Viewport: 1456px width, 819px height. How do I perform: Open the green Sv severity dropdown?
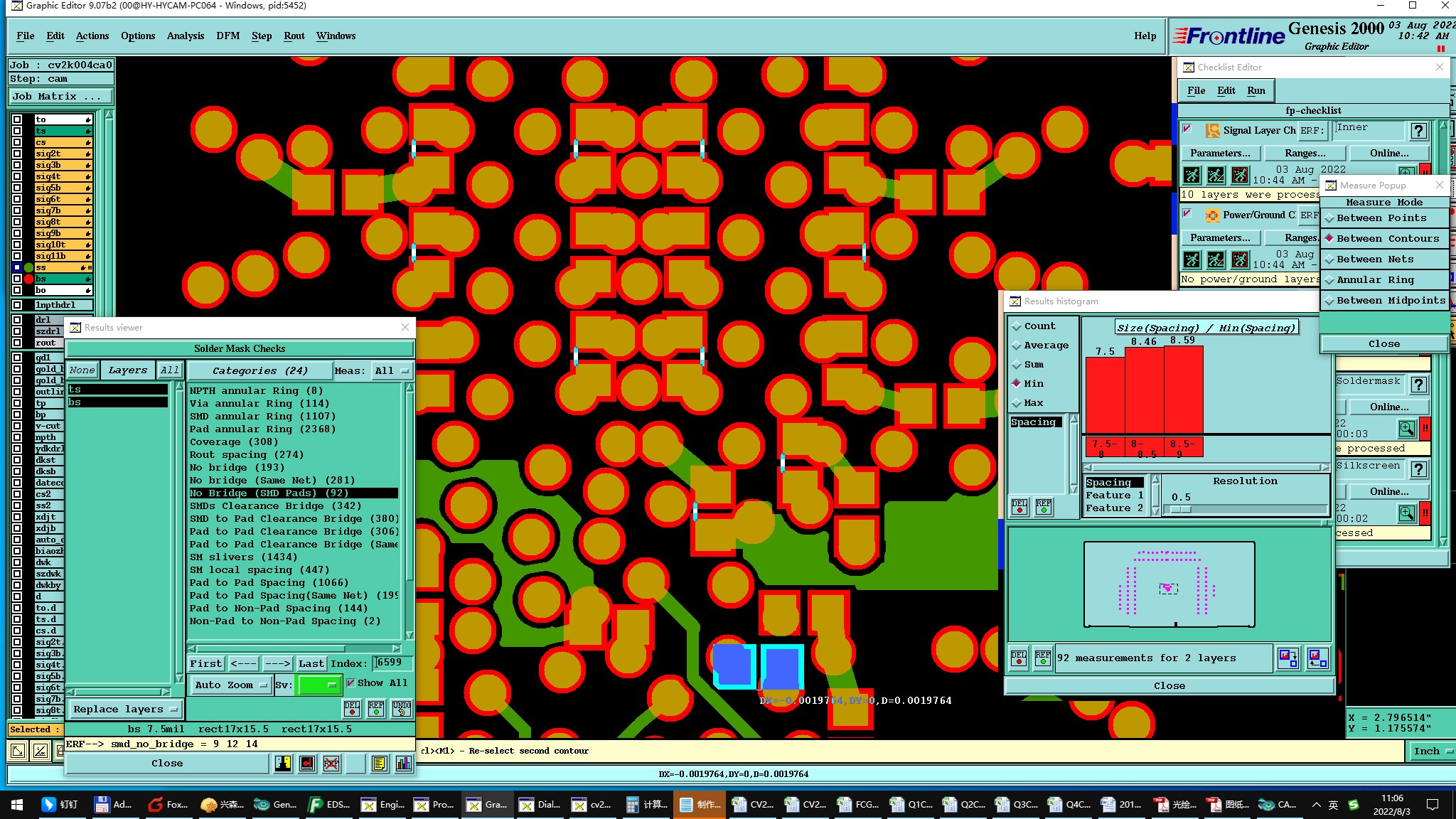[318, 685]
